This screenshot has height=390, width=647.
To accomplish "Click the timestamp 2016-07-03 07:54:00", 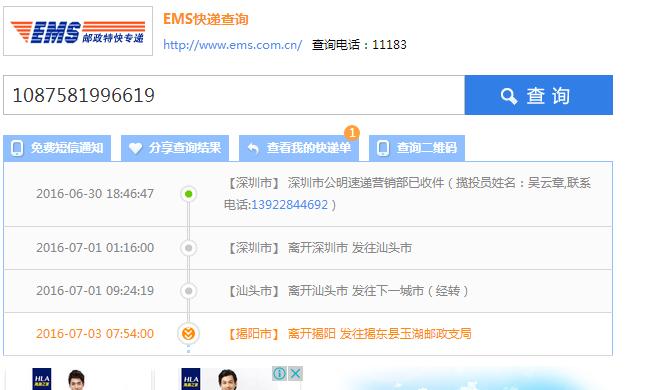I will [x=95, y=333].
